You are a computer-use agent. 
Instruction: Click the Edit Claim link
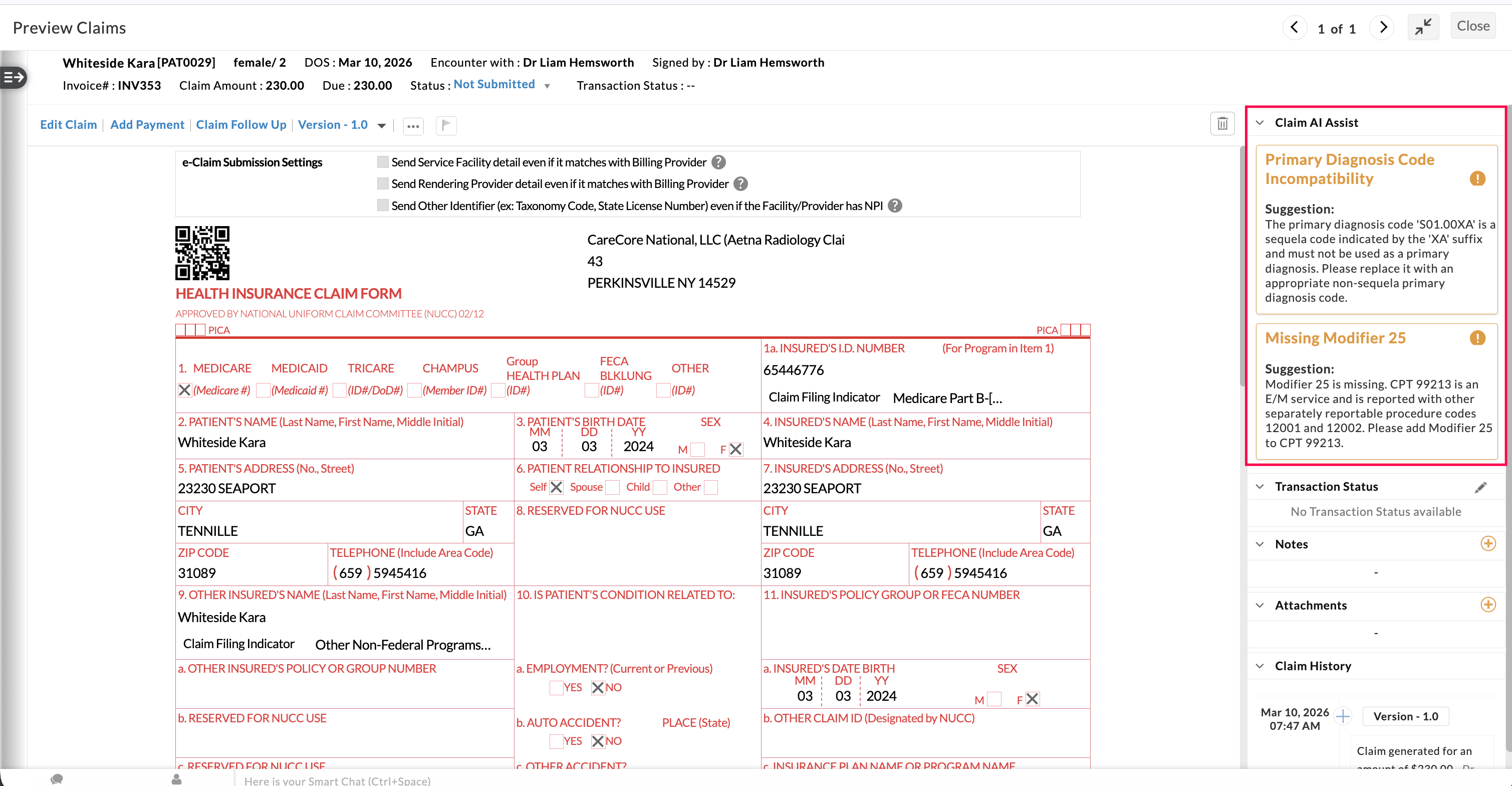[68, 124]
